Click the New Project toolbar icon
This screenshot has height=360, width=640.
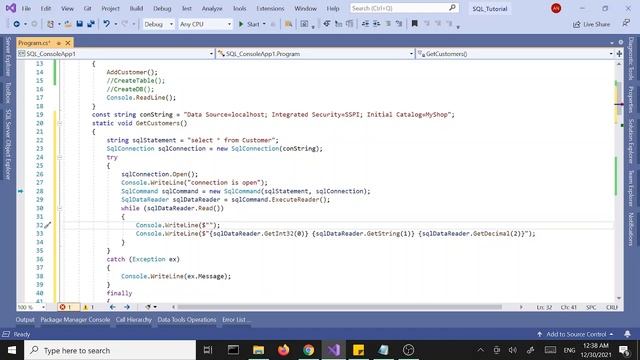tap(50, 24)
